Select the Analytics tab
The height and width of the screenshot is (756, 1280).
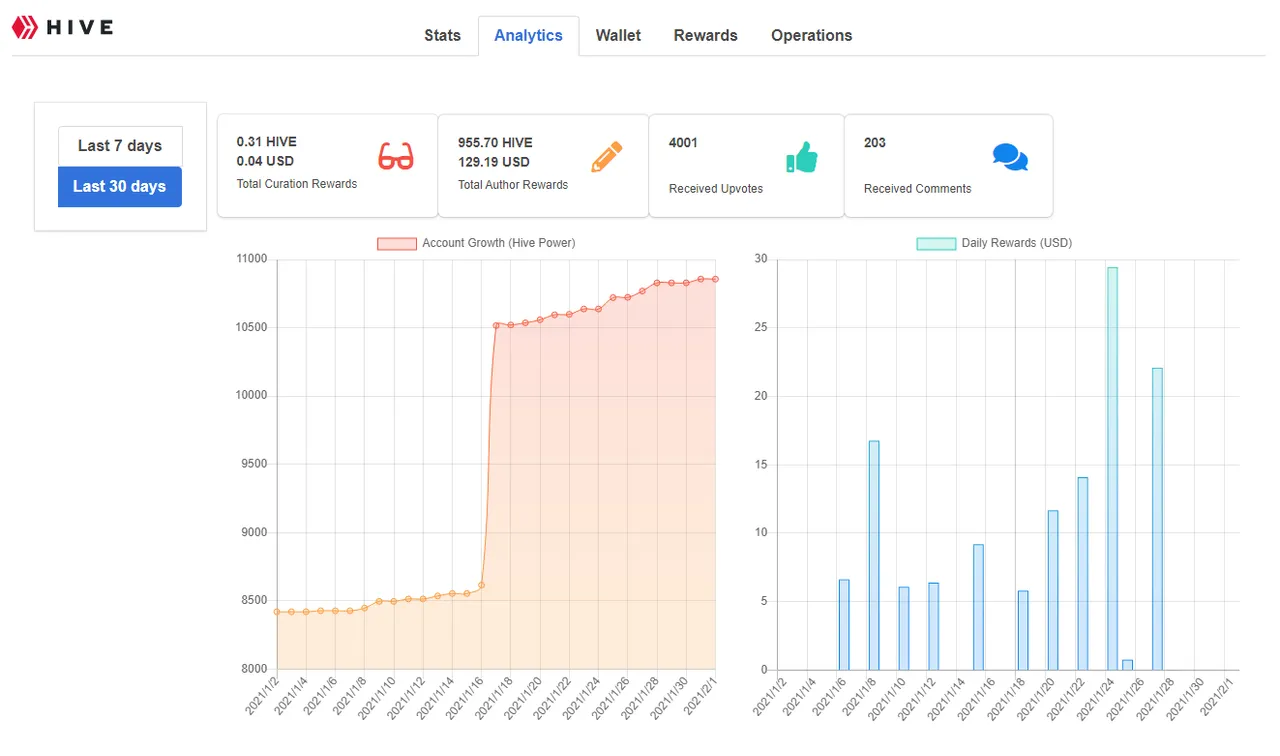[528, 35]
